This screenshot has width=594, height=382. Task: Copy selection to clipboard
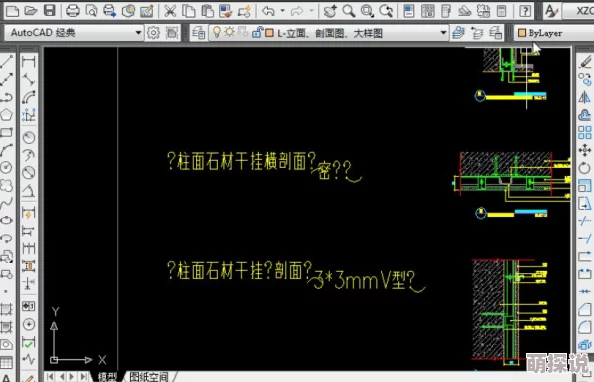pos(189,11)
